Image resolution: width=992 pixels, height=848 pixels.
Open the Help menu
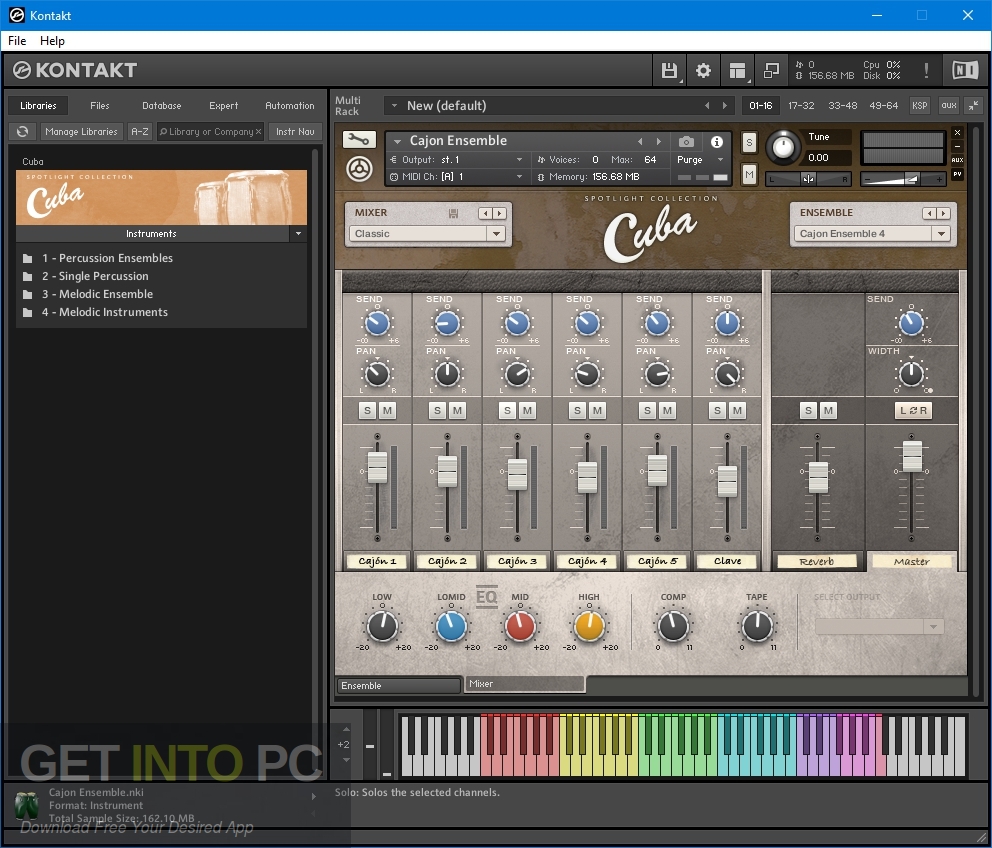point(52,41)
